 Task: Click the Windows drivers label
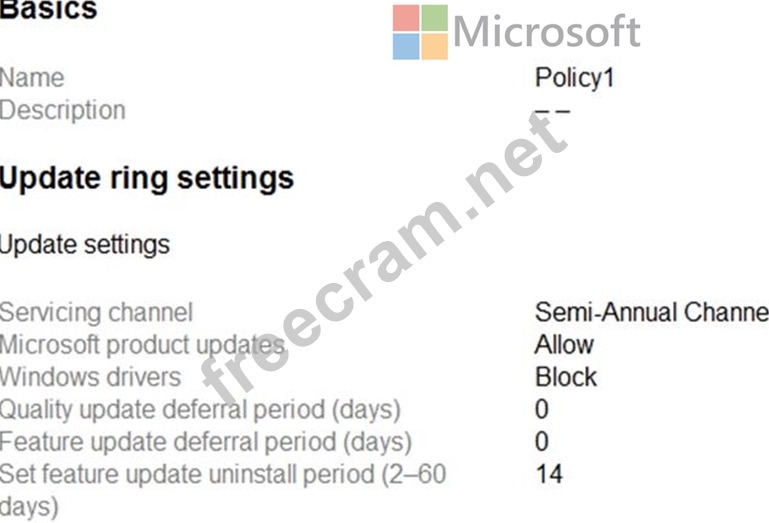pos(91,377)
